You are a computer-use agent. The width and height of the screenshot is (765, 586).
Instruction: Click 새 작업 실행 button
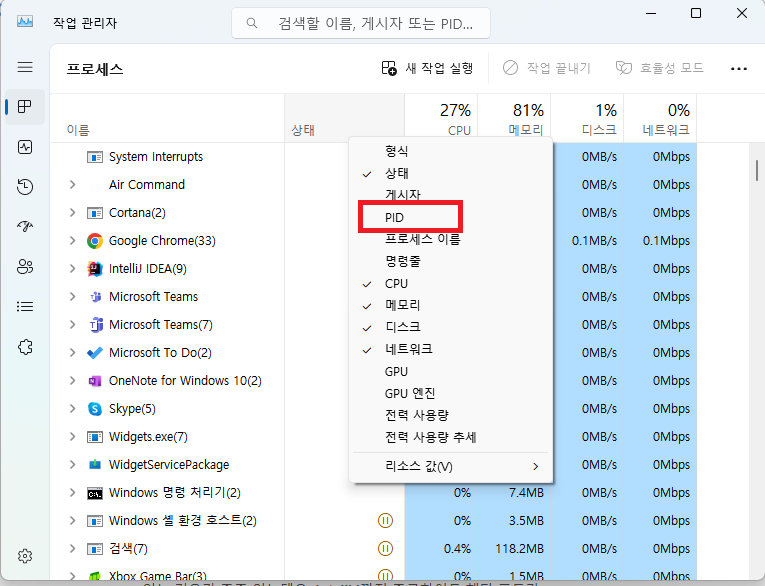(x=427, y=68)
